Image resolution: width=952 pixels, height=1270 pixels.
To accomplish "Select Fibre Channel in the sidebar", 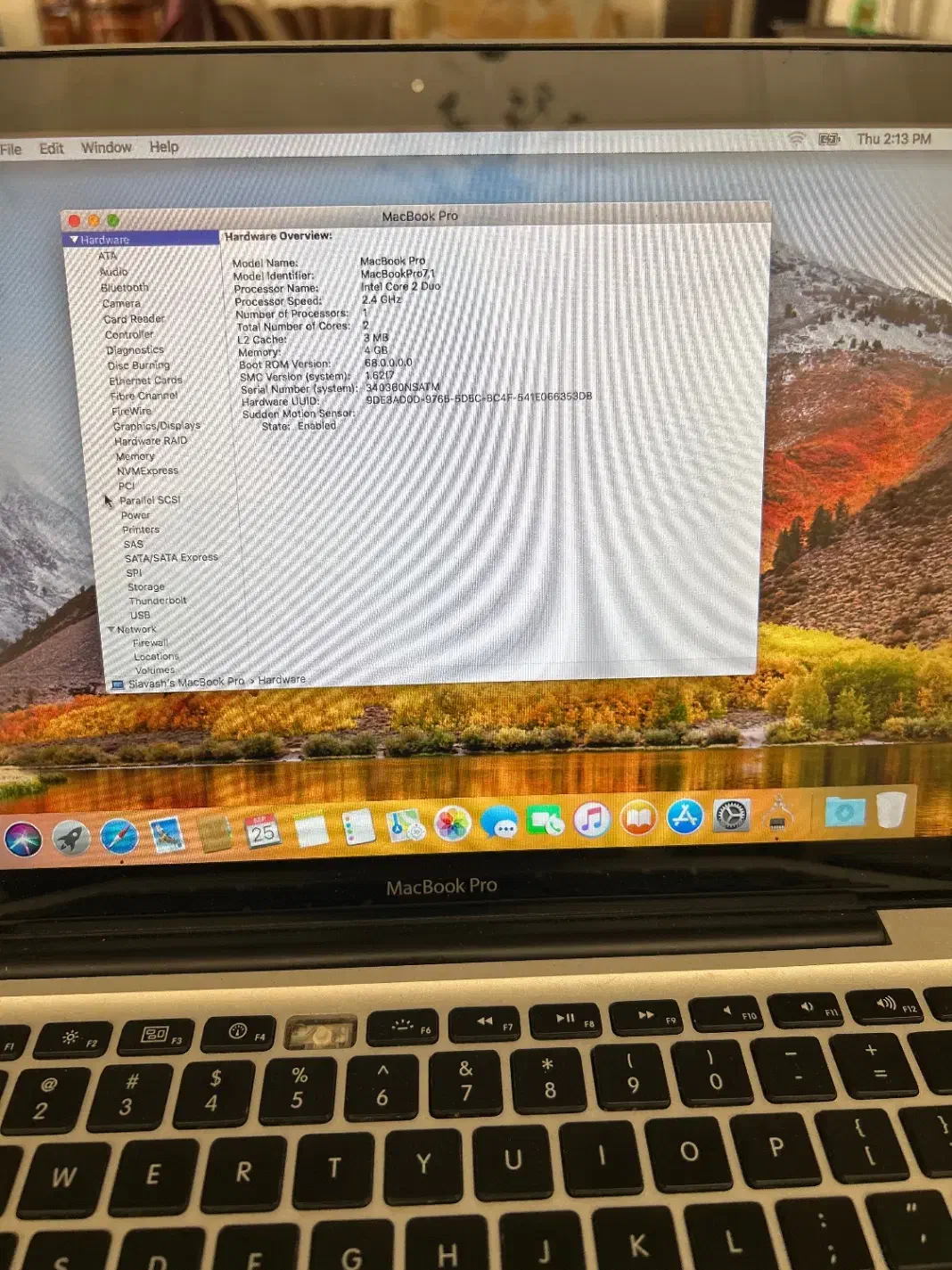I will (144, 396).
